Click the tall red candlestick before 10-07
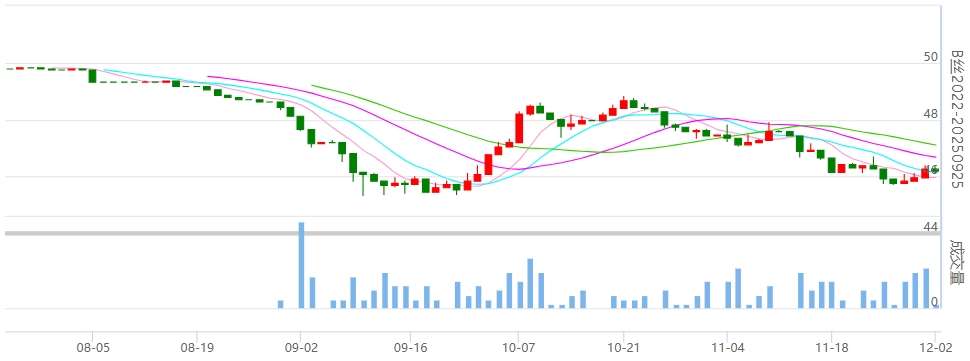The width and height of the screenshot is (970, 361). point(519,128)
